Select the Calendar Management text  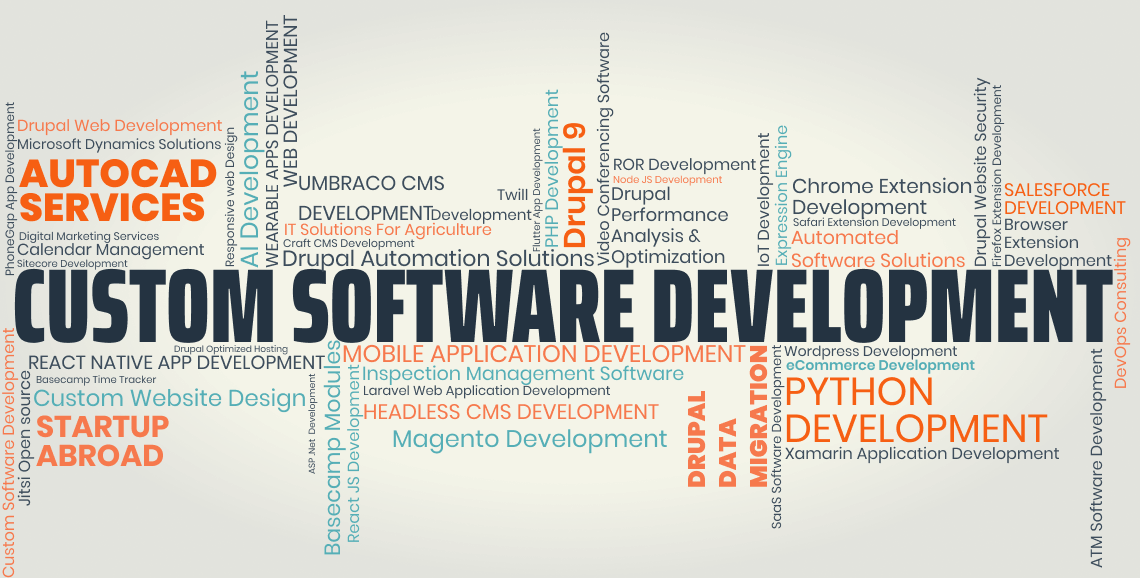tap(110, 249)
